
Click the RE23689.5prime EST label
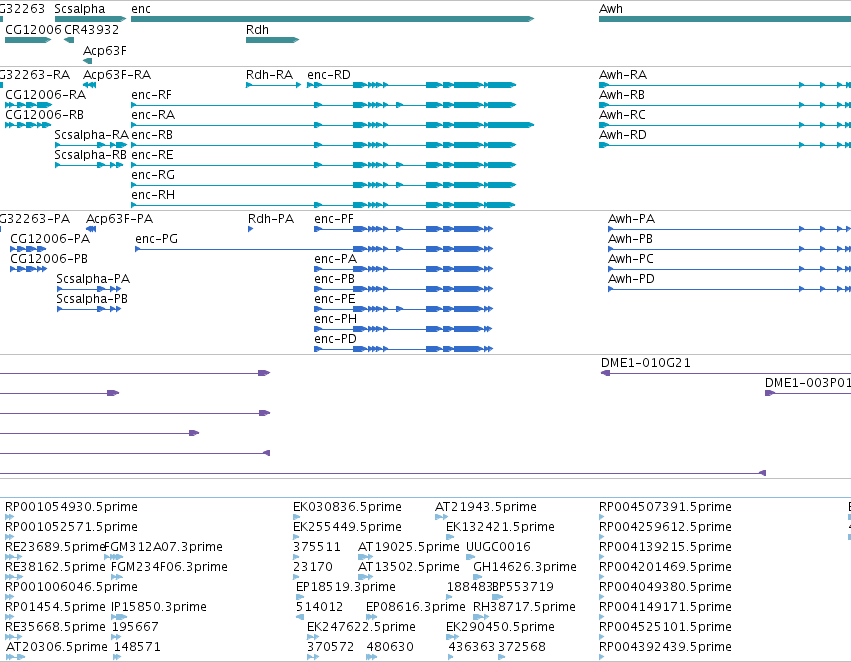(x=54, y=548)
